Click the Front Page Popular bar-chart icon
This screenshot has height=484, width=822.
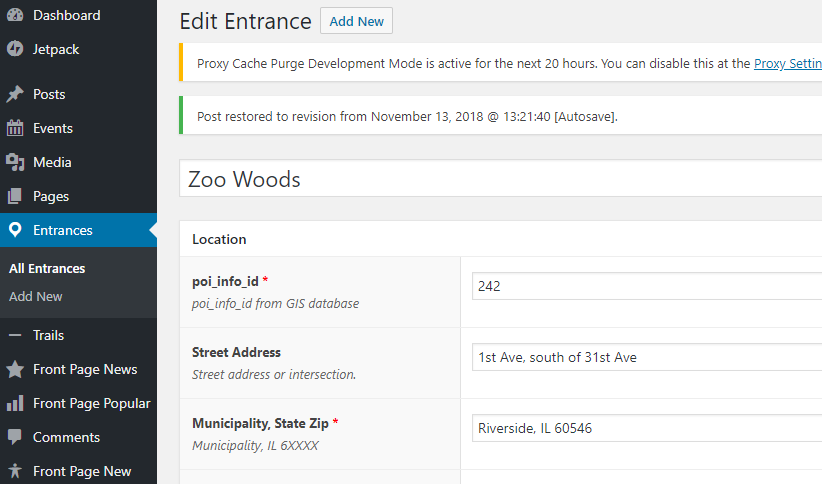coord(15,403)
